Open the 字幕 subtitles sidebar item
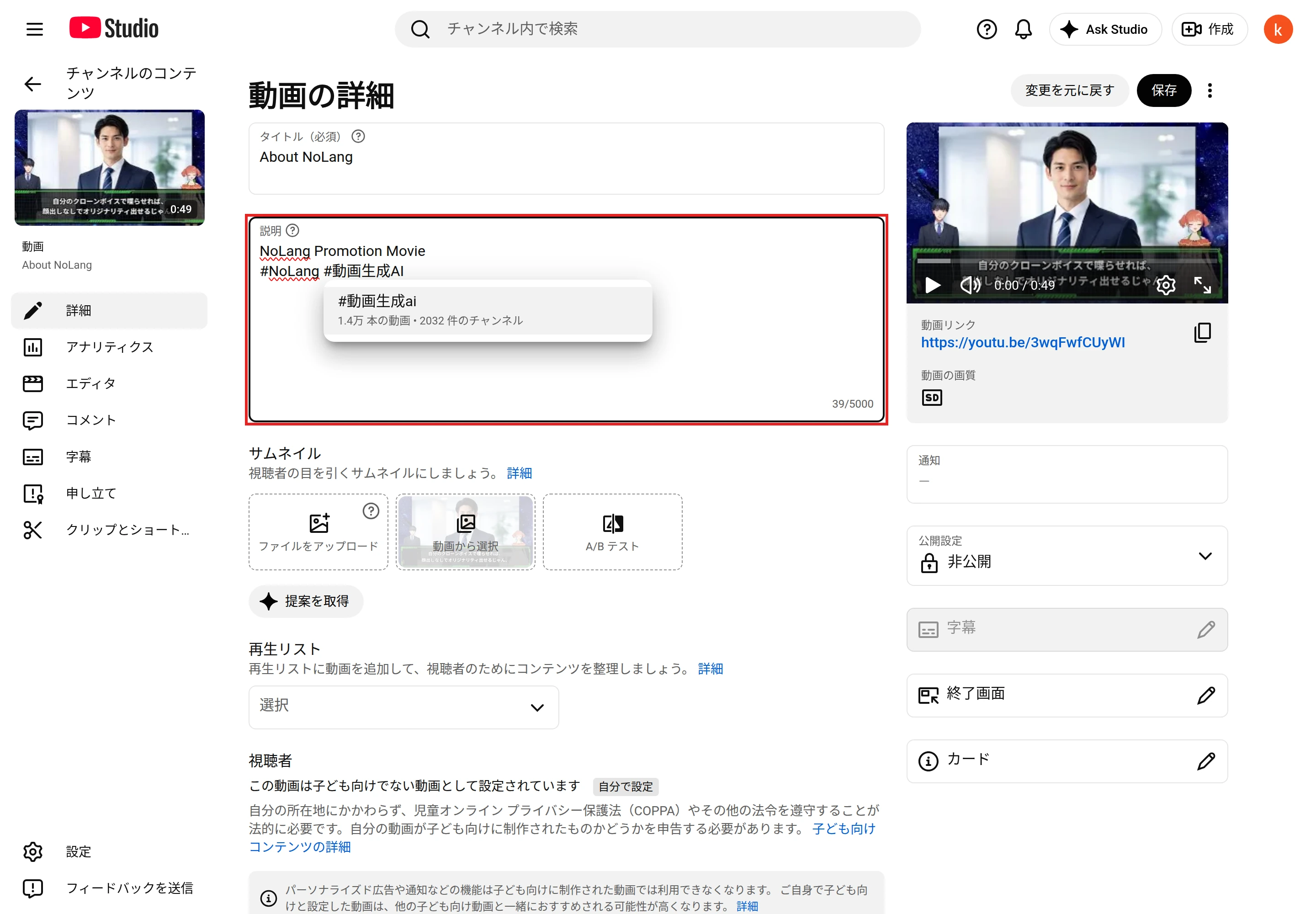The width and height of the screenshot is (1316, 914). [109, 457]
